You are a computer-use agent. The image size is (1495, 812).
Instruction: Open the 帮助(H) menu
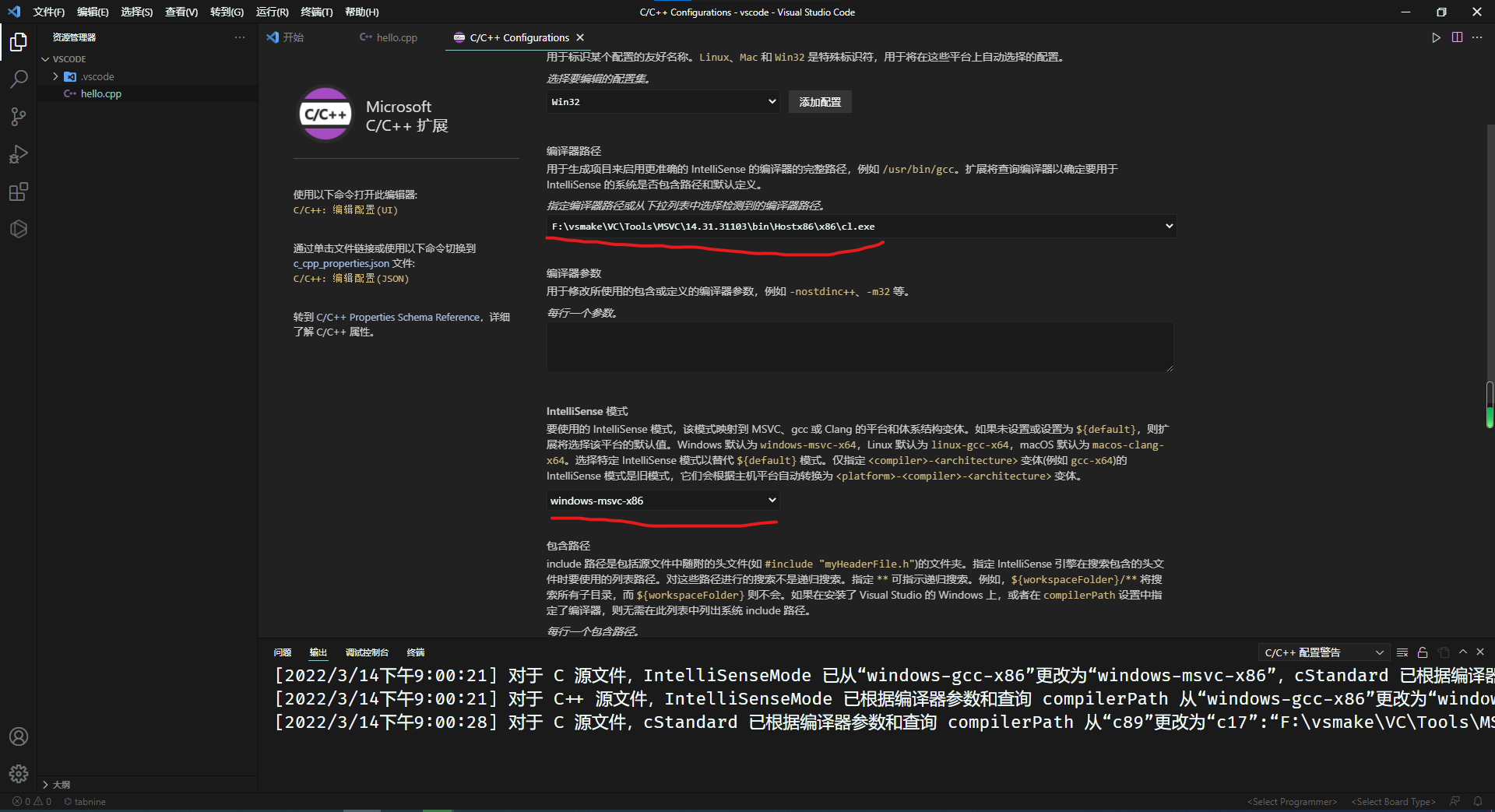click(x=362, y=12)
